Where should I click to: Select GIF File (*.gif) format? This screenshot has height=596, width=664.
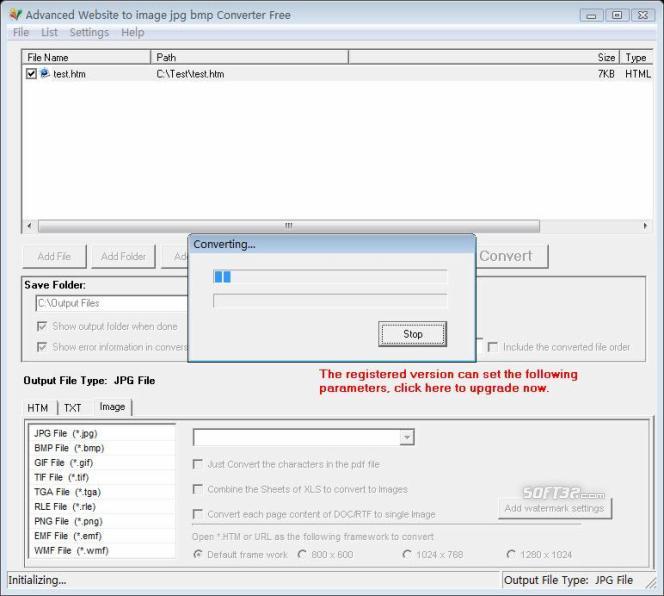pyautogui.click(x=102, y=463)
